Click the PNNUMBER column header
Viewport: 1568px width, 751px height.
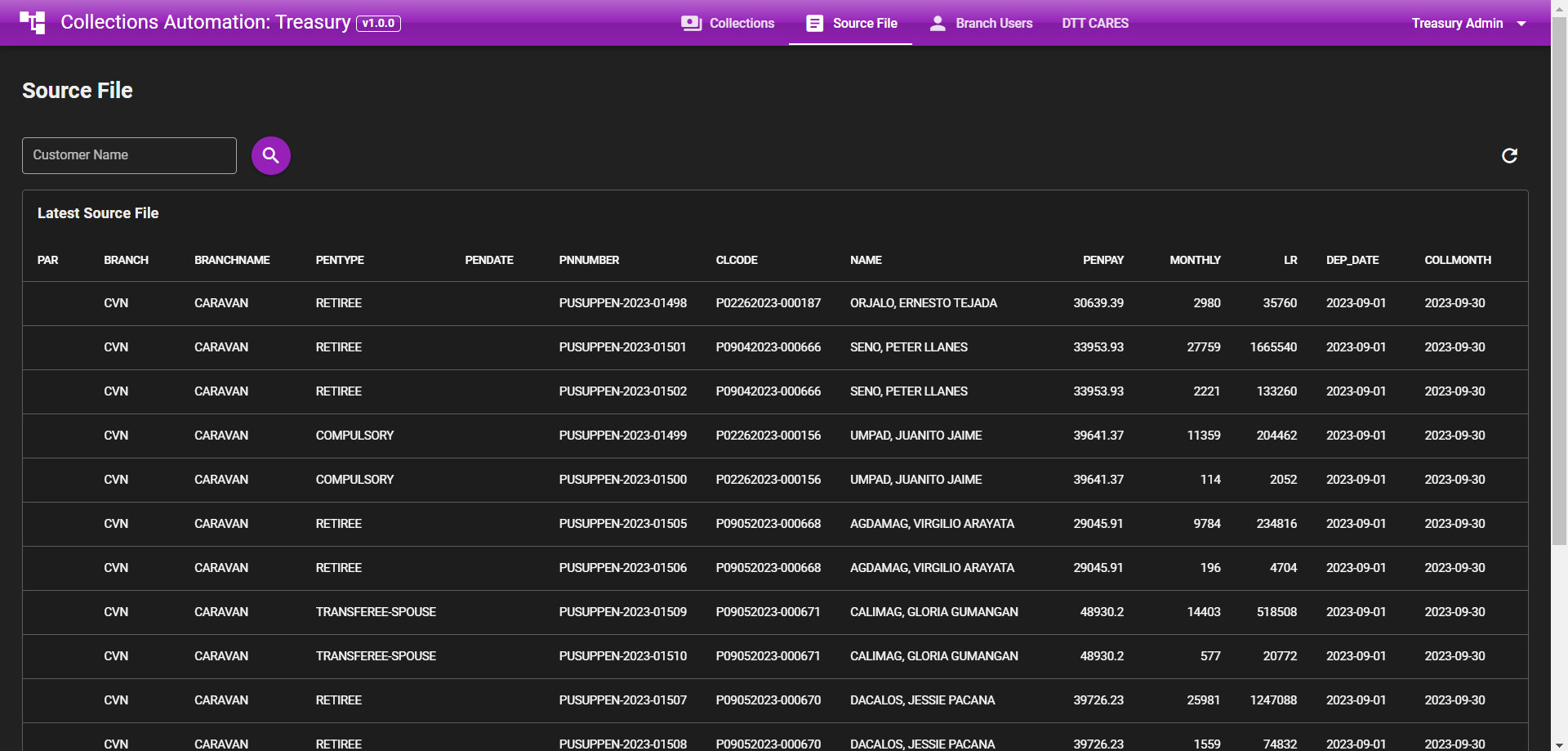pyautogui.click(x=589, y=260)
